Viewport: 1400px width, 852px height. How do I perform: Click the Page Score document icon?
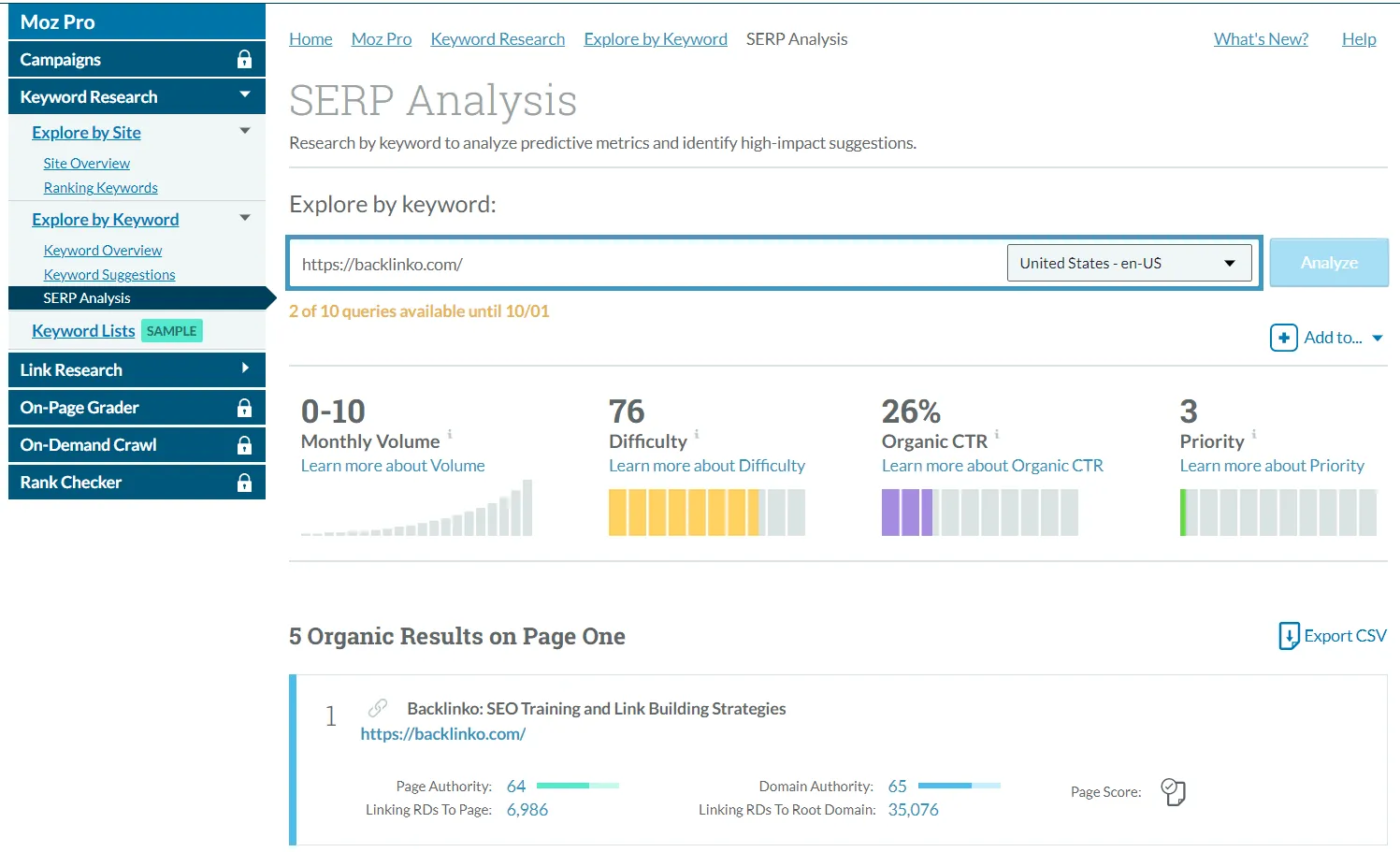point(1173,792)
